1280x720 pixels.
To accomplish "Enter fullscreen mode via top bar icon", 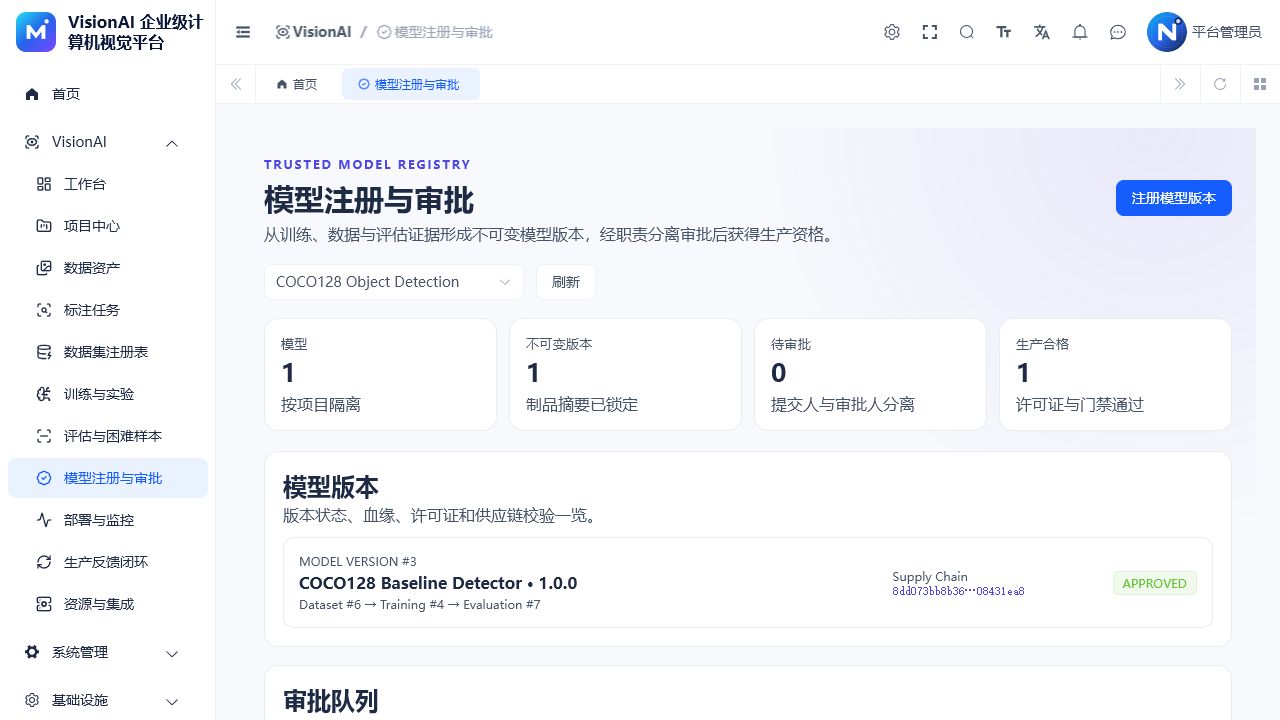I will [x=930, y=32].
